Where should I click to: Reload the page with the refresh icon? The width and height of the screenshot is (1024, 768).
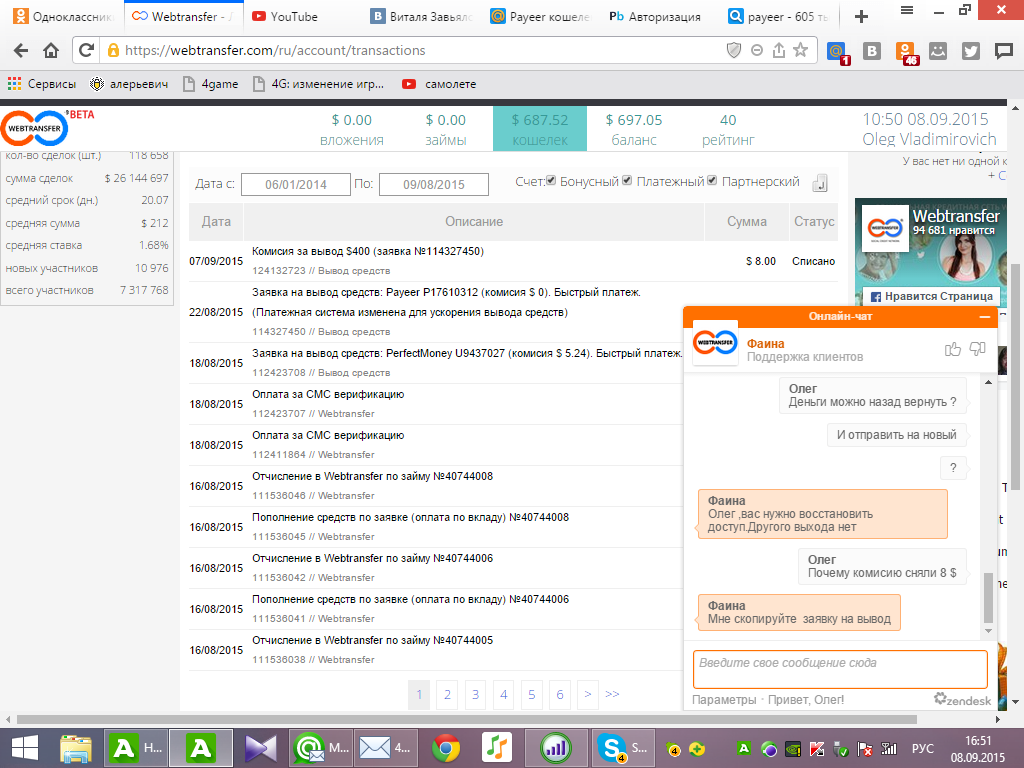point(86,50)
